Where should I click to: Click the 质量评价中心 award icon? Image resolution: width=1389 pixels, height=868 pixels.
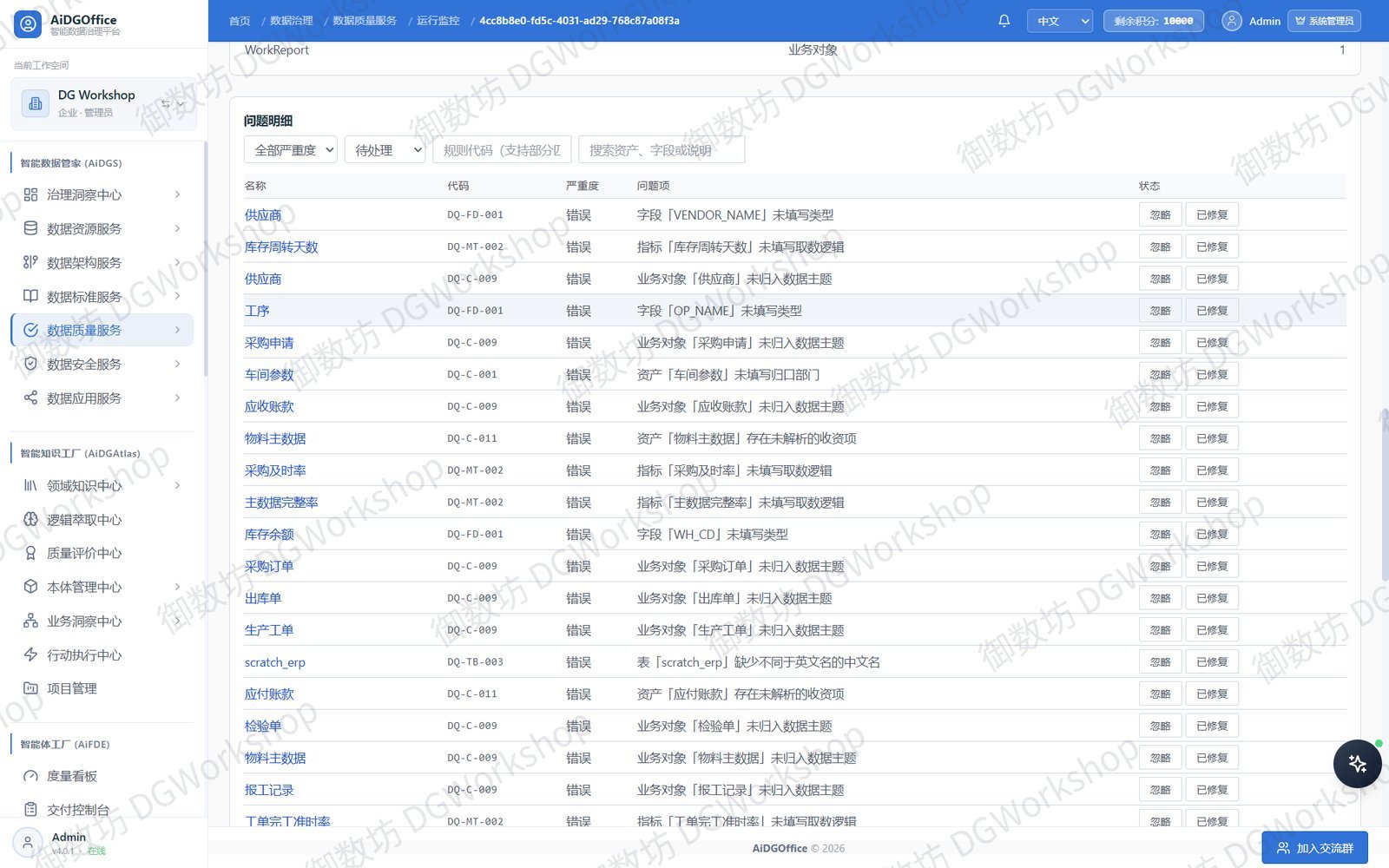30,553
